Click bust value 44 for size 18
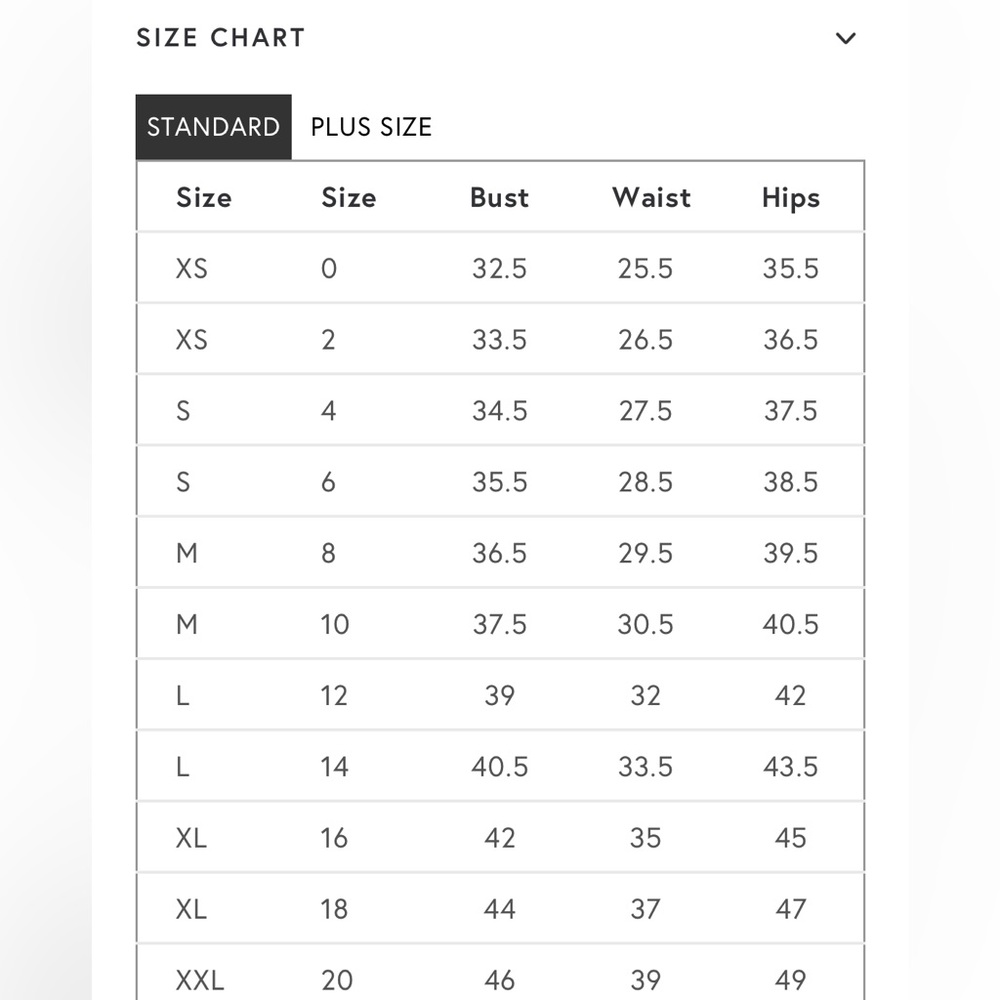 coord(499,909)
